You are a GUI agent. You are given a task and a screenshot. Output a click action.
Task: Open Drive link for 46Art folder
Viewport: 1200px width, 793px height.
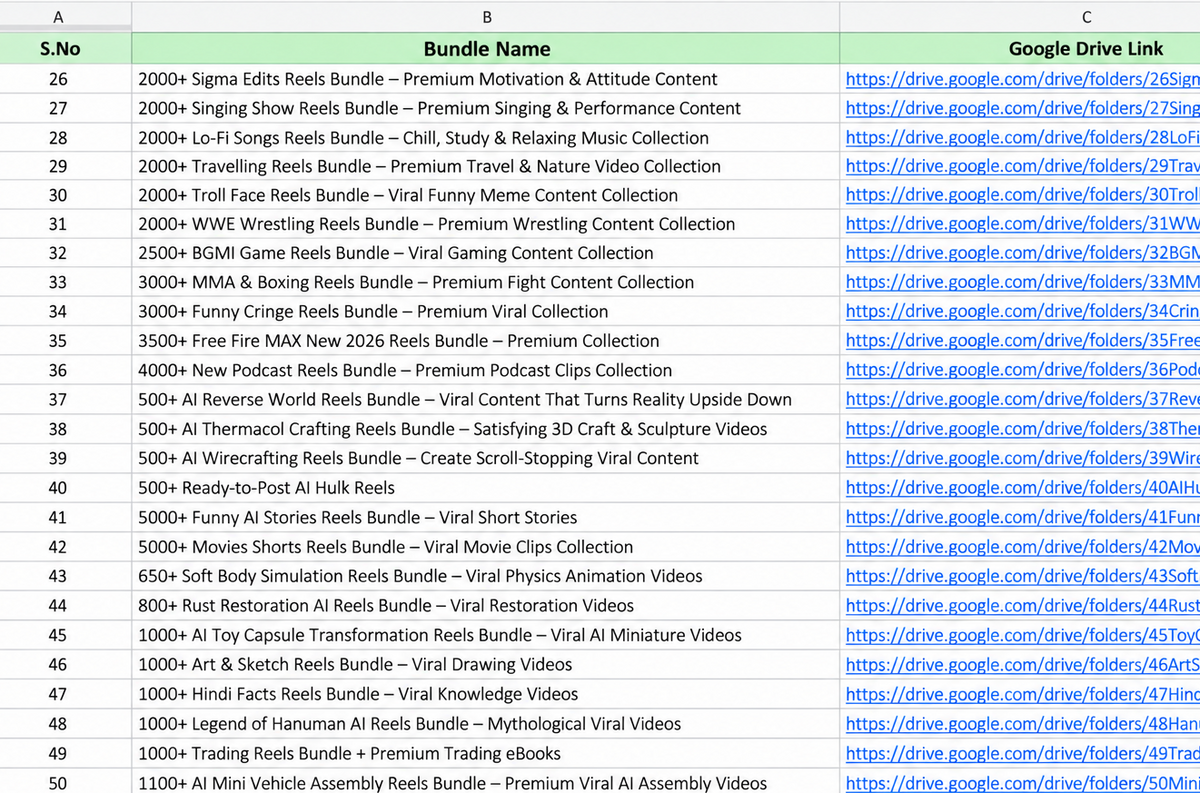(x=1022, y=664)
